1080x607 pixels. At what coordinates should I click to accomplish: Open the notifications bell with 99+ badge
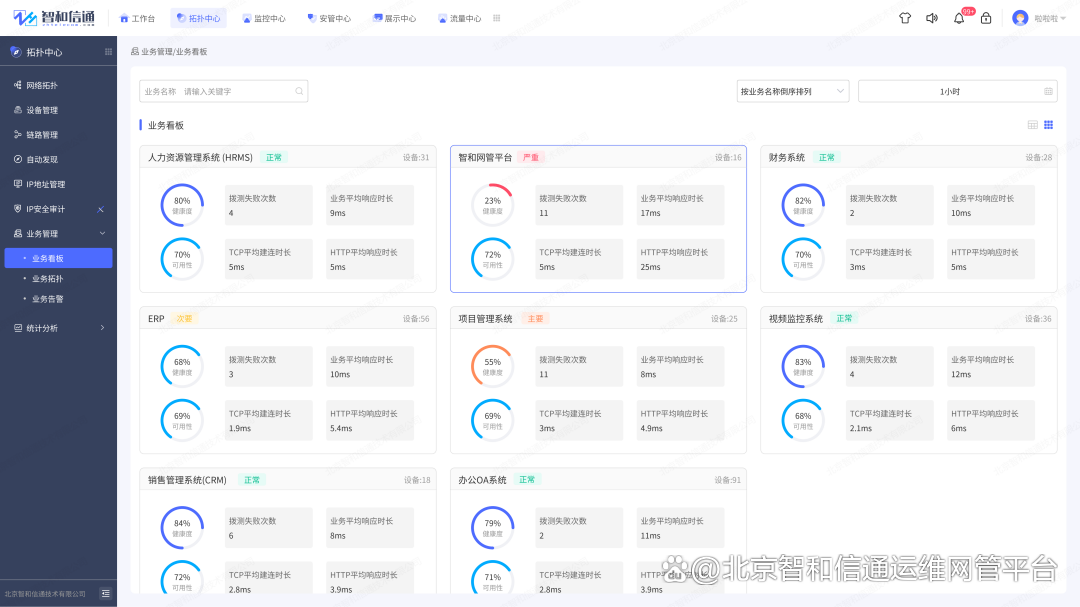click(x=958, y=17)
